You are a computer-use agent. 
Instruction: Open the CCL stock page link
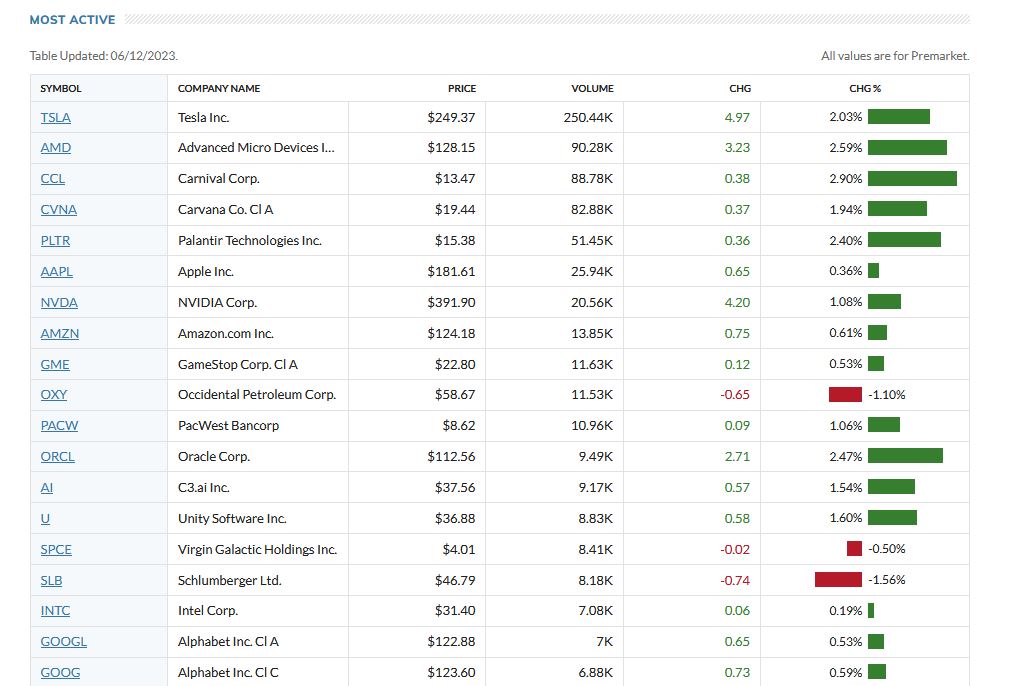(x=52, y=179)
